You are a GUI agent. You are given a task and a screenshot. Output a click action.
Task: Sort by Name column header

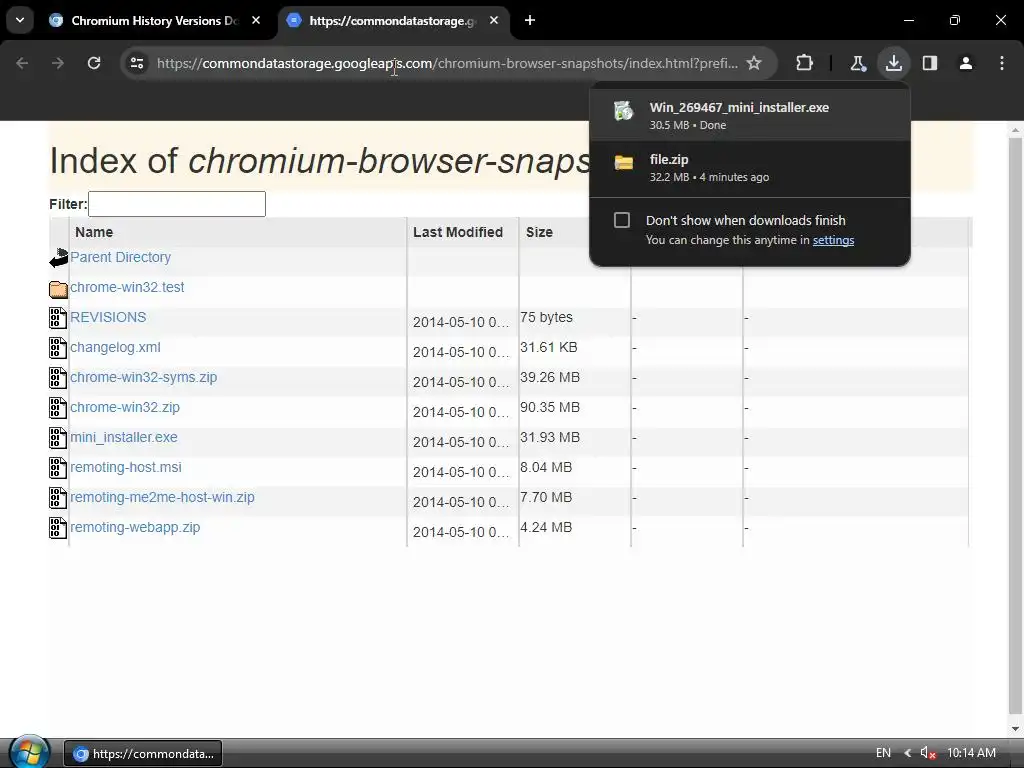[94, 232]
